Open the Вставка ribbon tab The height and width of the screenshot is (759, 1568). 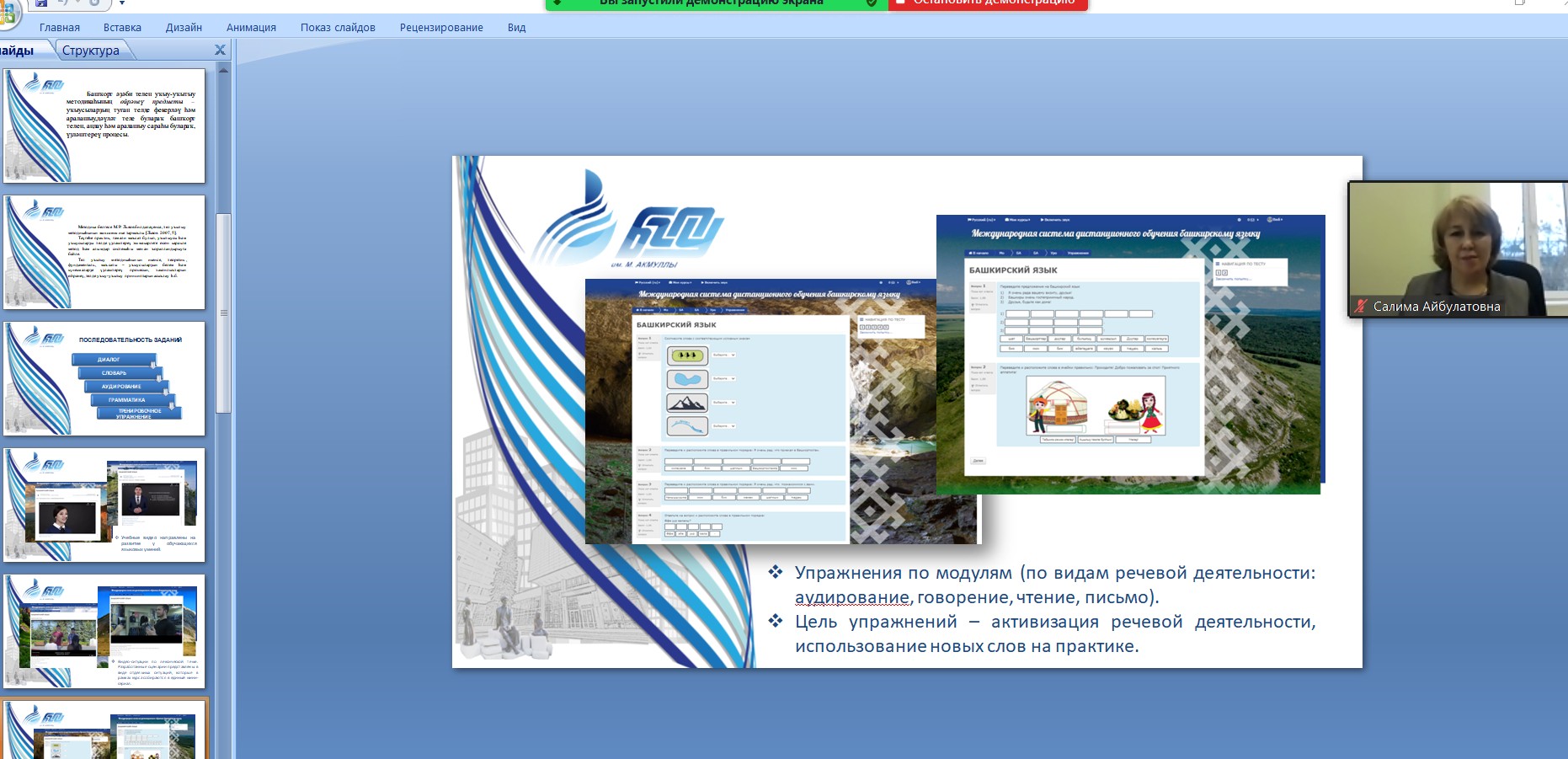(x=122, y=28)
